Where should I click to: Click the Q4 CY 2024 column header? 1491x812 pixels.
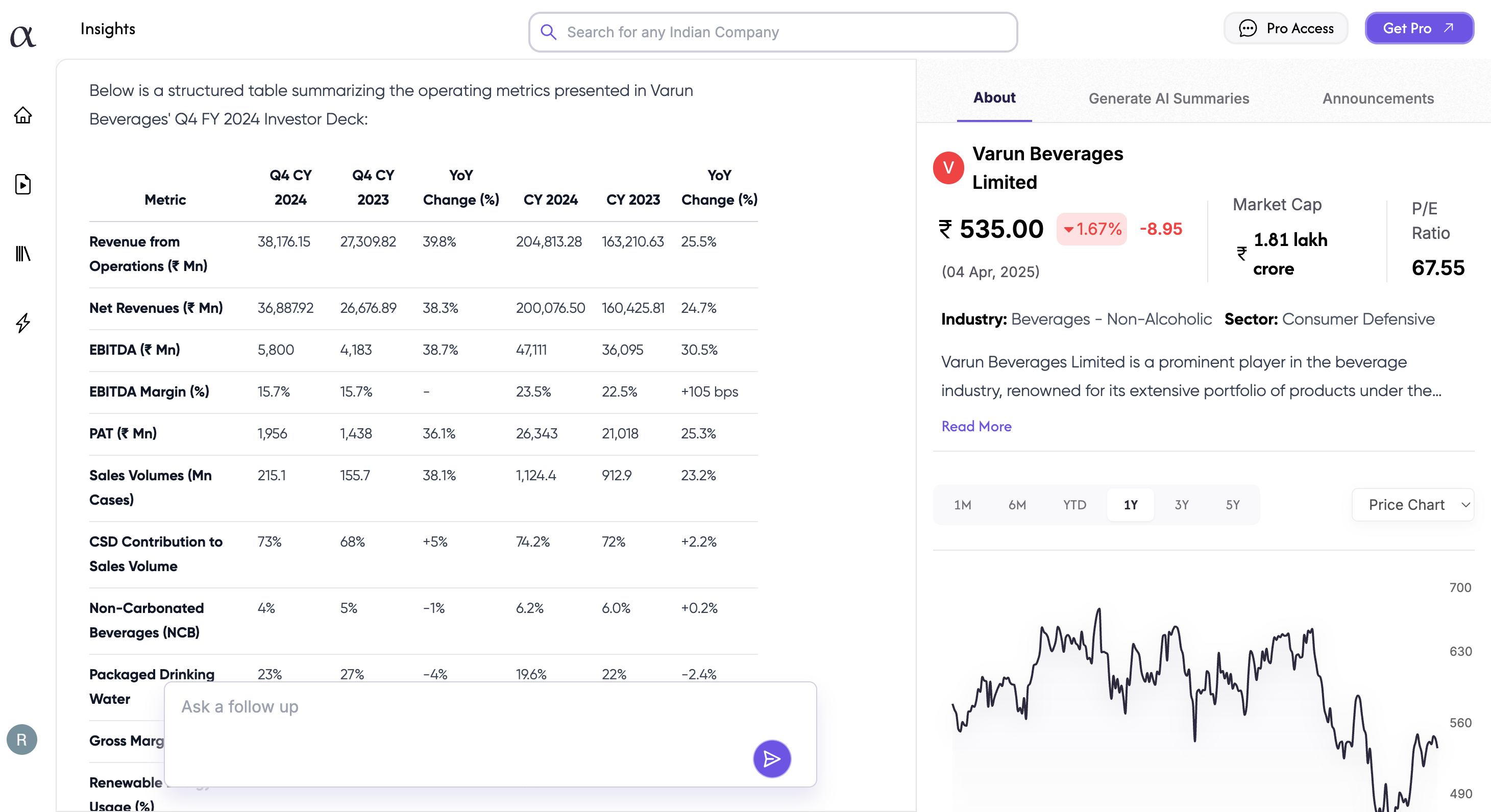pos(290,187)
